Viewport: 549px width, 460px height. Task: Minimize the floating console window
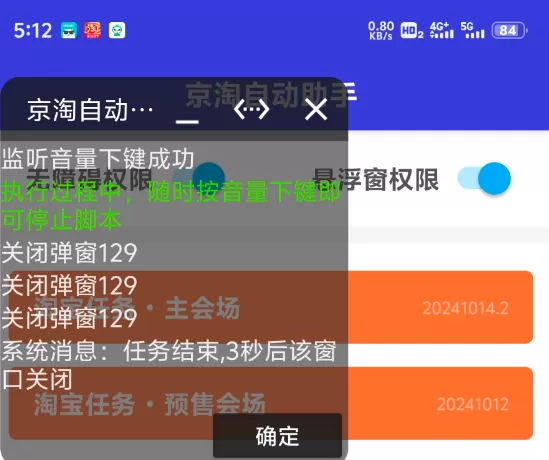187,121
